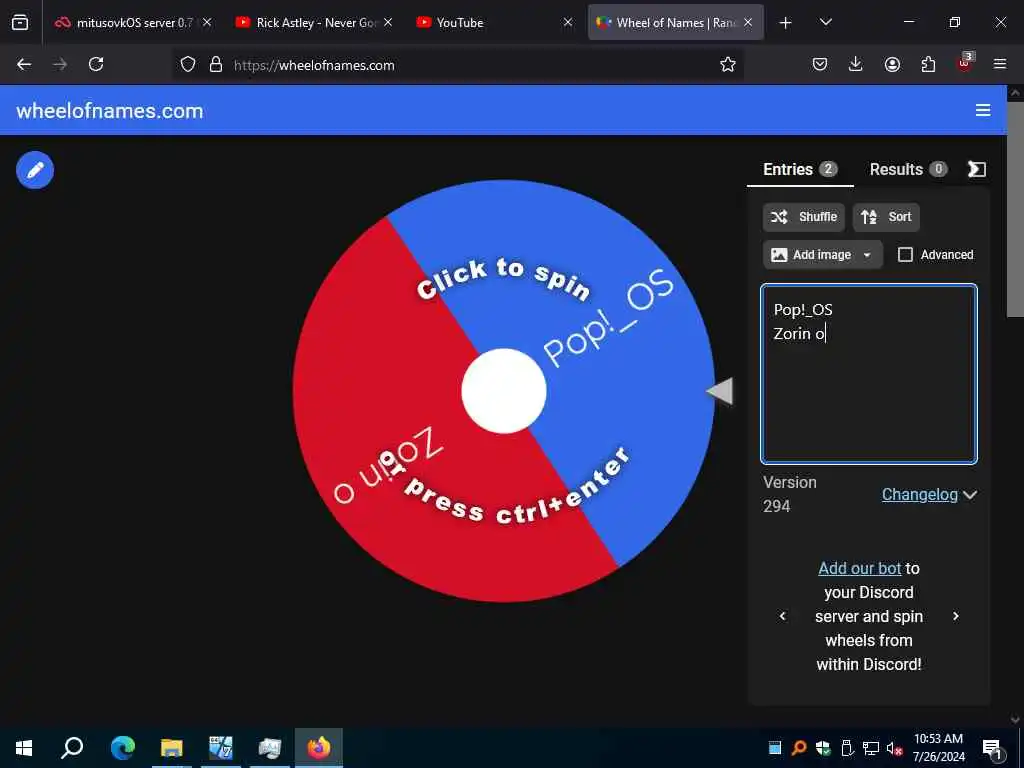Viewport: 1024px width, 768px height.
Task: Open the notification center icon
Action: 992,748
